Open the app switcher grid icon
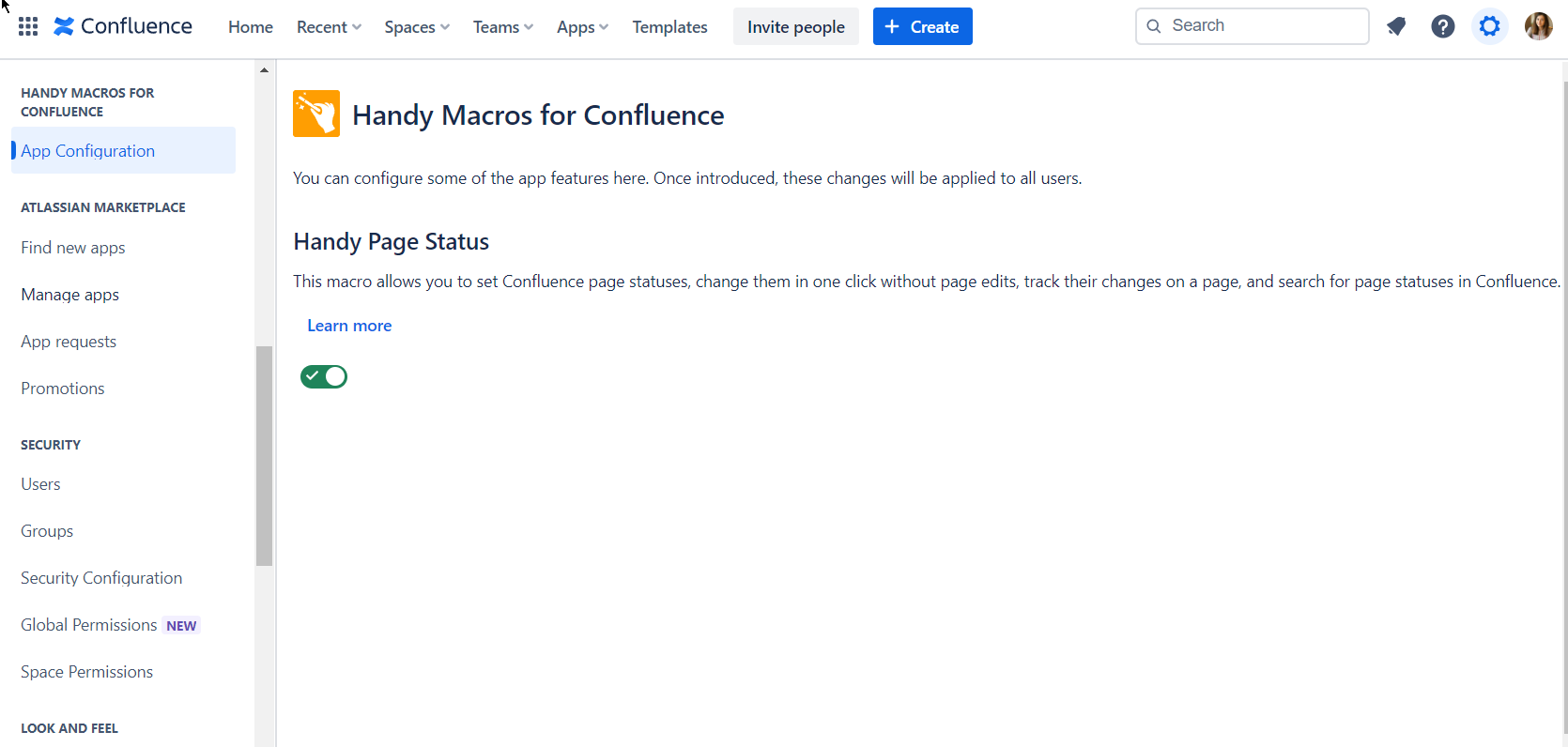The image size is (1568, 747). [x=28, y=26]
